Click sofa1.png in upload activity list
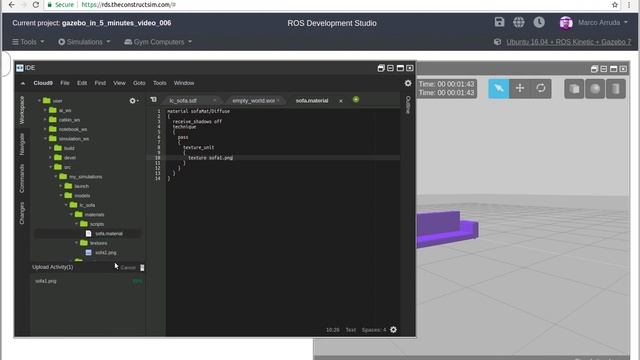 [x=46, y=281]
